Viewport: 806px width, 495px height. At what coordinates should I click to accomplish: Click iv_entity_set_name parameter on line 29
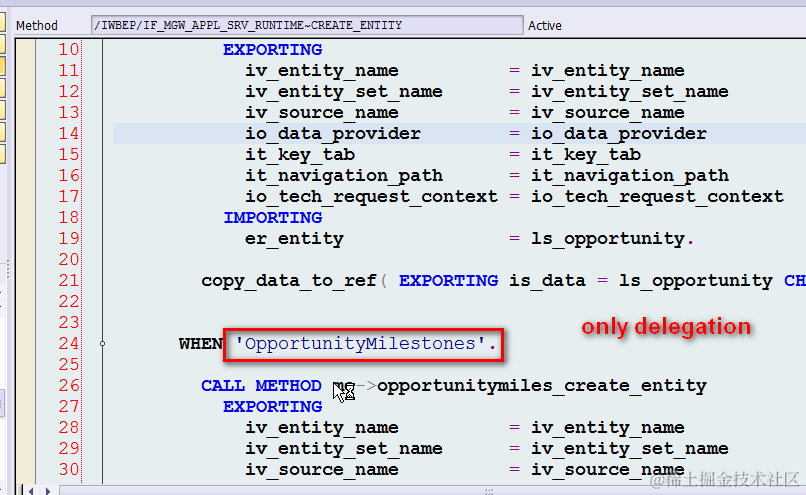point(344,449)
